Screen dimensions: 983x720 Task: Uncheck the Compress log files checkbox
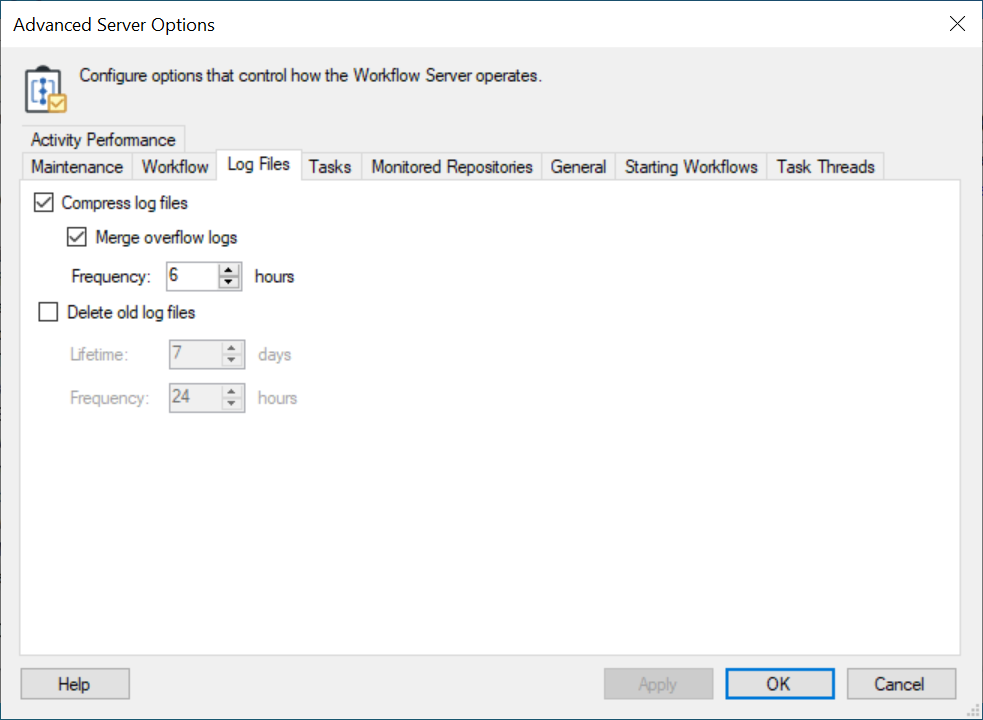pos(44,203)
